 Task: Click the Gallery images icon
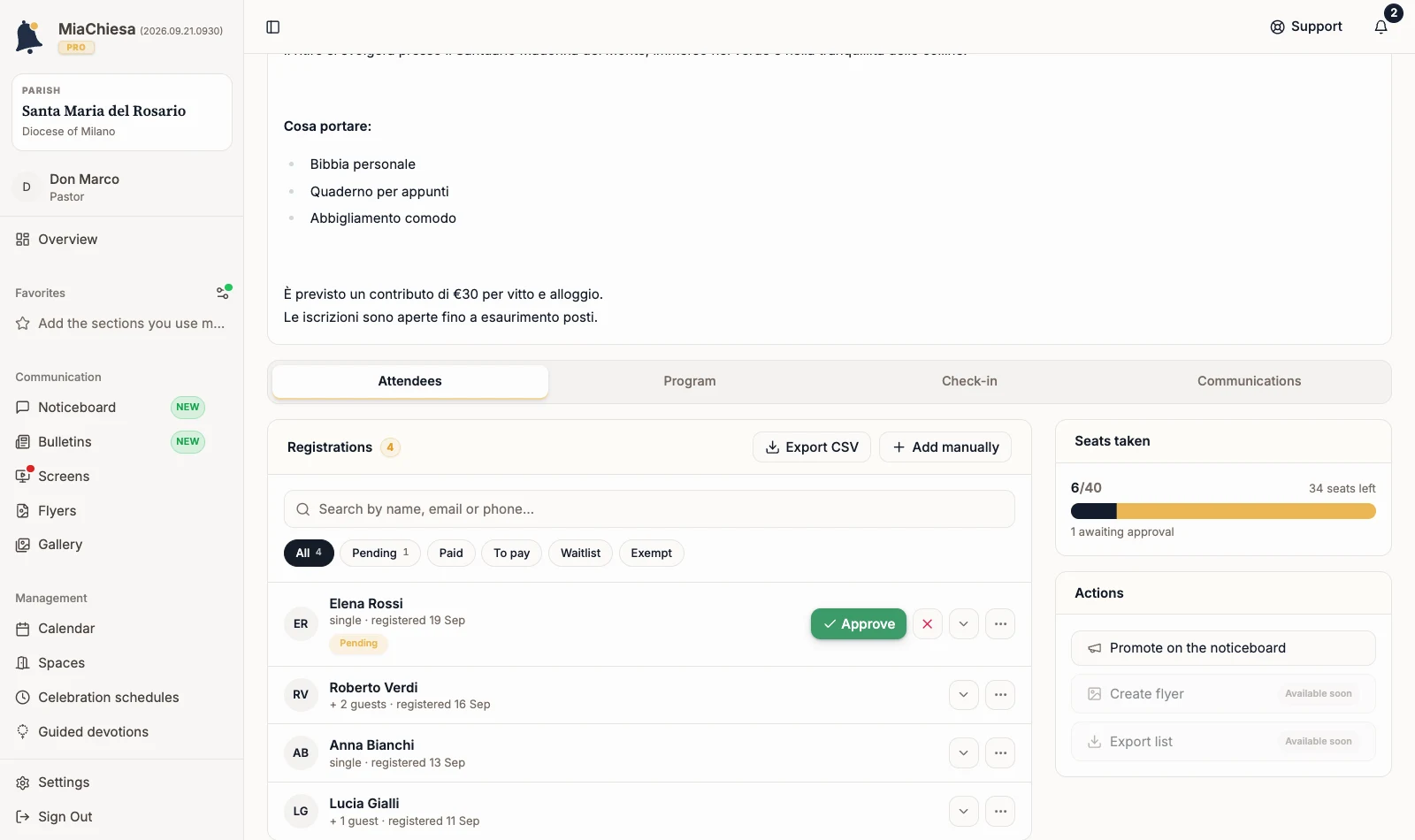coord(23,545)
